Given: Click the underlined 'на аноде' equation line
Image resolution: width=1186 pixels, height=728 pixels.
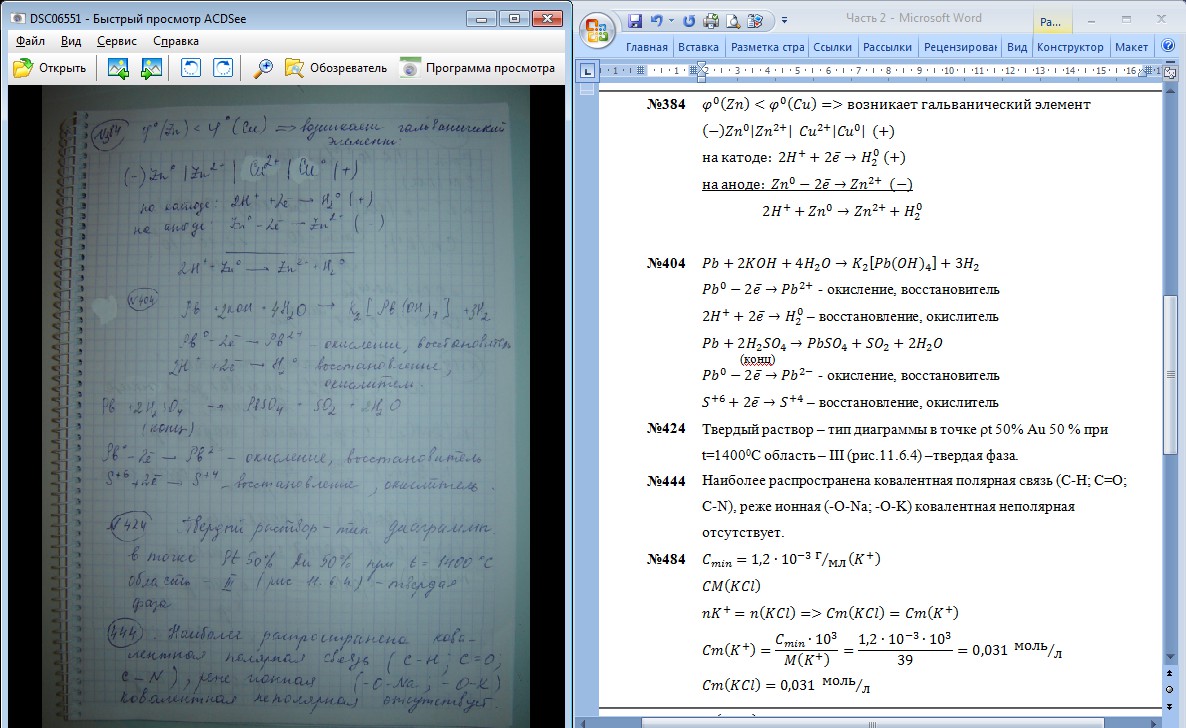Looking at the screenshot, I should (807, 184).
